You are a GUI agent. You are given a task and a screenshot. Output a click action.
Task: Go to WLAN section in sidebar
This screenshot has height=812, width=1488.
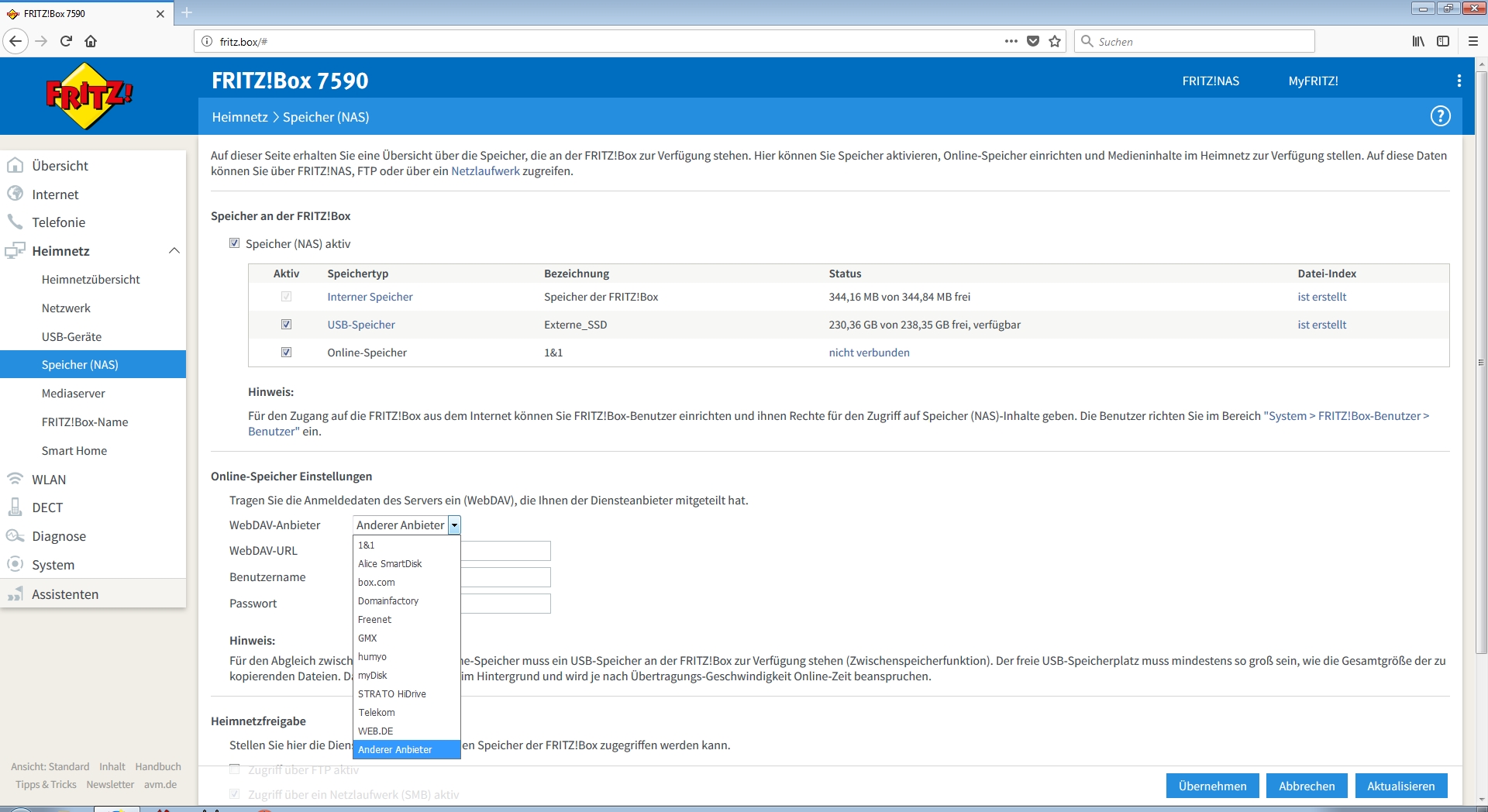pos(49,480)
